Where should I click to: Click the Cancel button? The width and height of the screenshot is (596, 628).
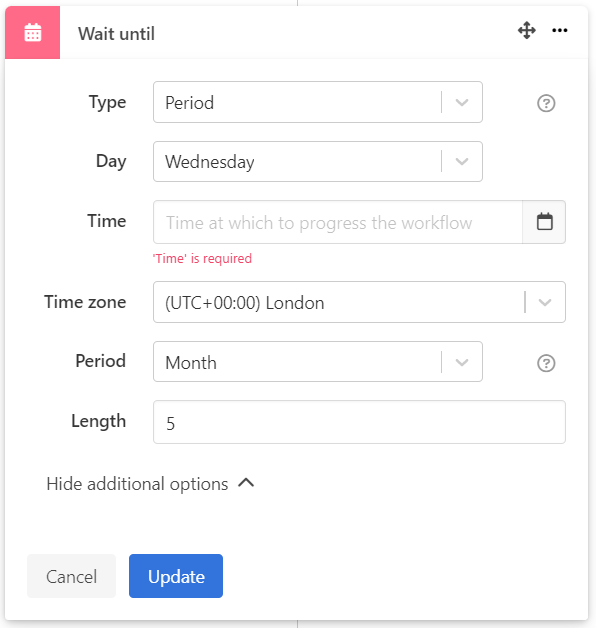point(71,576)
